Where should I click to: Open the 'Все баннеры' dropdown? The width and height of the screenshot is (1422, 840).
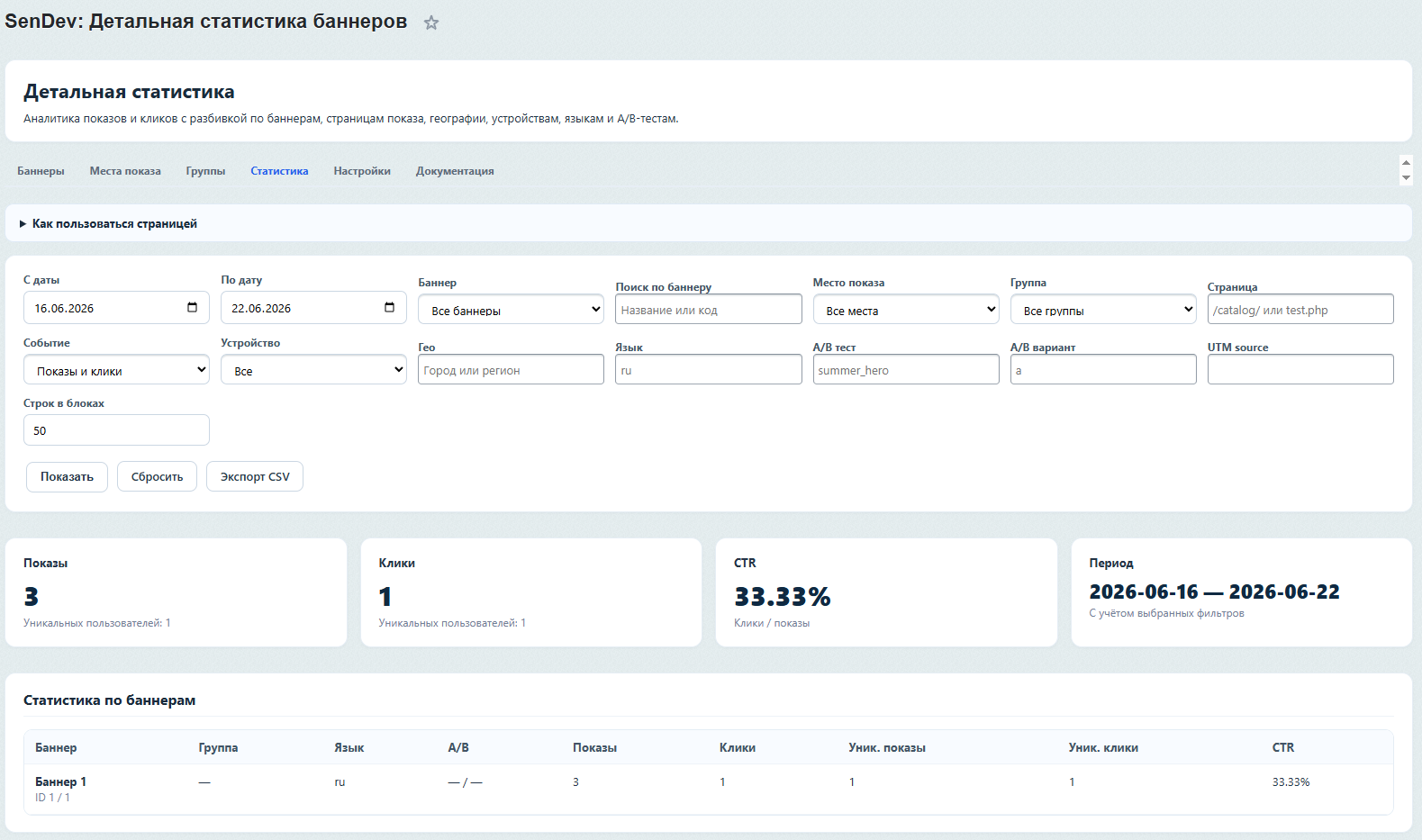click(x=511, y=310)
